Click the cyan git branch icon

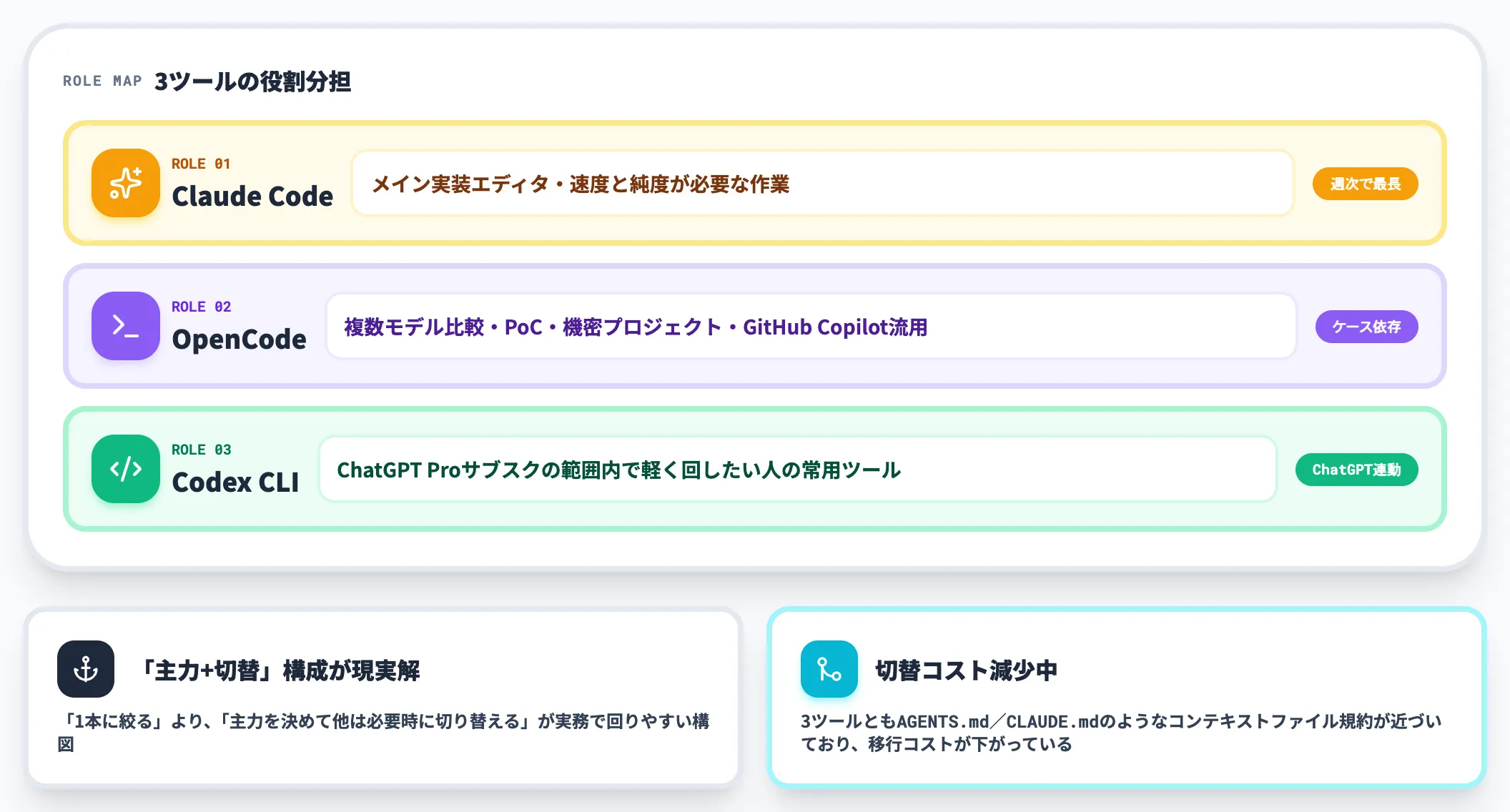(x=829, y=669)
